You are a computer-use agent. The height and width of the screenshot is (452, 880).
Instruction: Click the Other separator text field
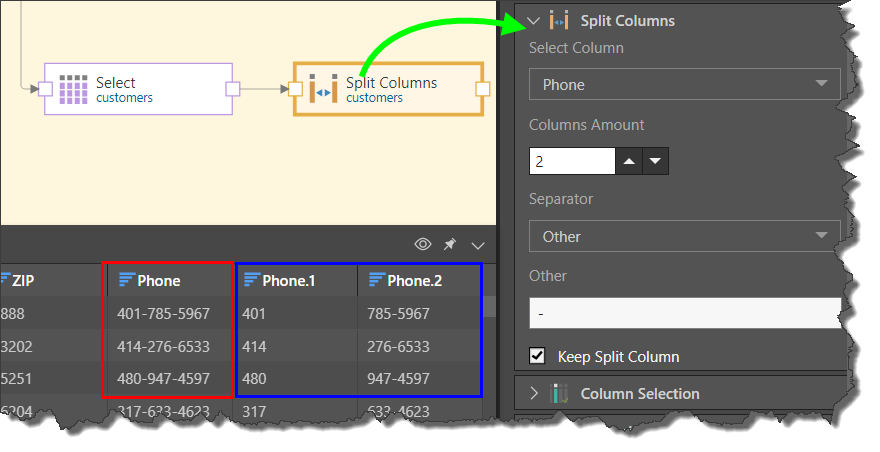(x=684, y=313)
